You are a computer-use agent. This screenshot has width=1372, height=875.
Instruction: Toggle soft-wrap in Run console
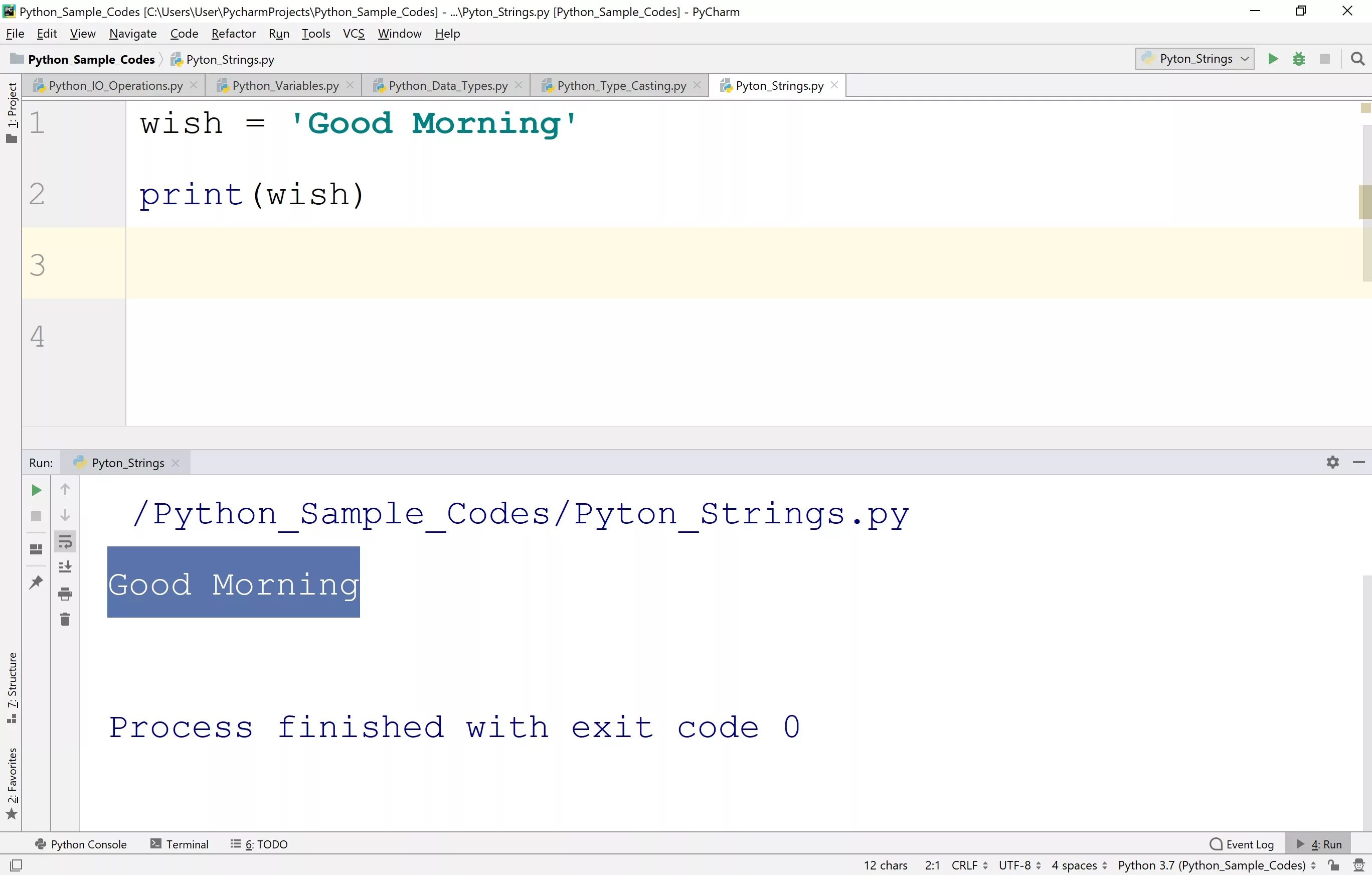coord(65,542)
